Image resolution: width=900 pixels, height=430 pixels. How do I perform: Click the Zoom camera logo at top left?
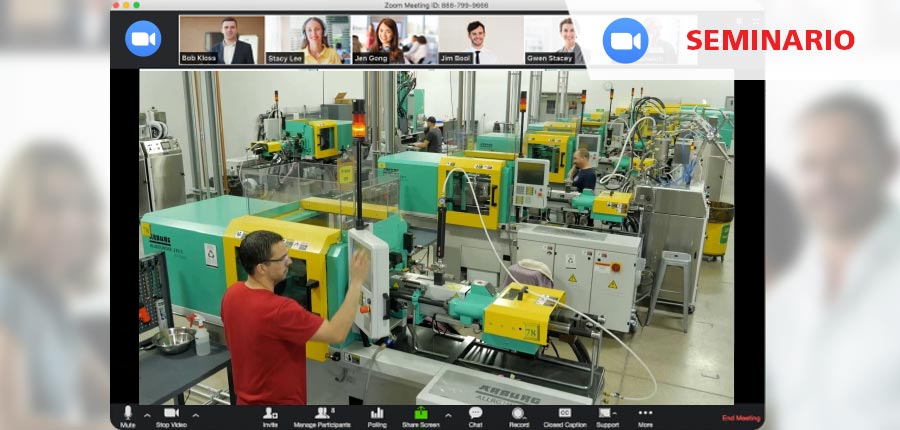tap(143, 39)
